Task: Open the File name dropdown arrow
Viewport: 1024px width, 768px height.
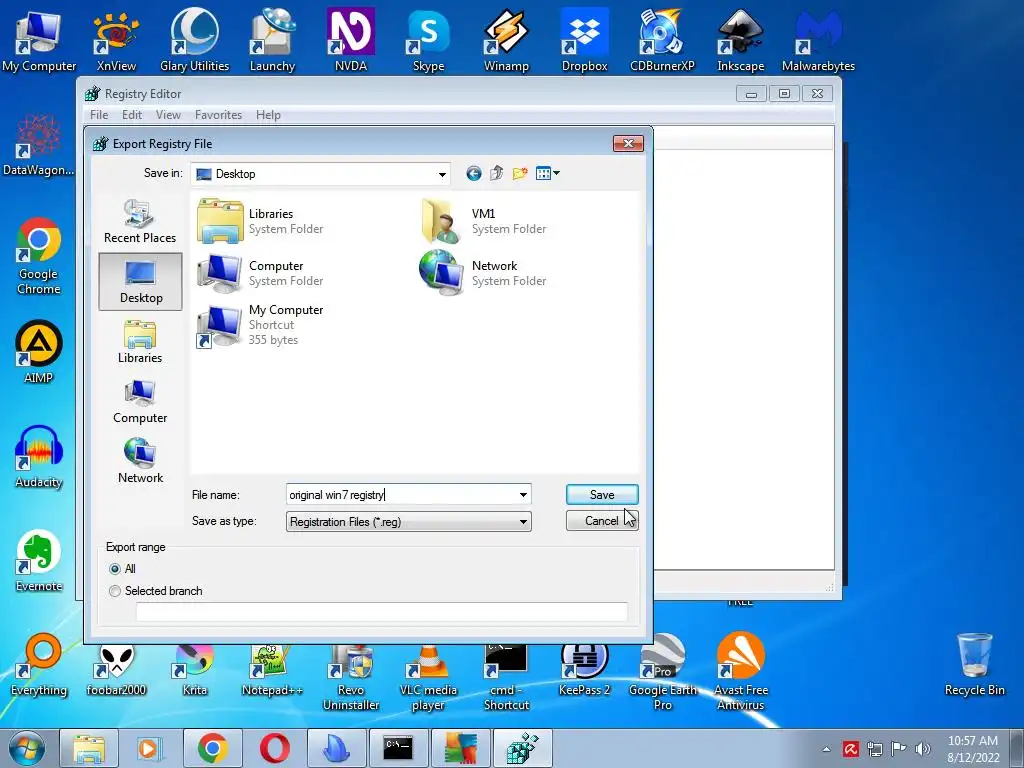Action: click(x=523, y=495)
